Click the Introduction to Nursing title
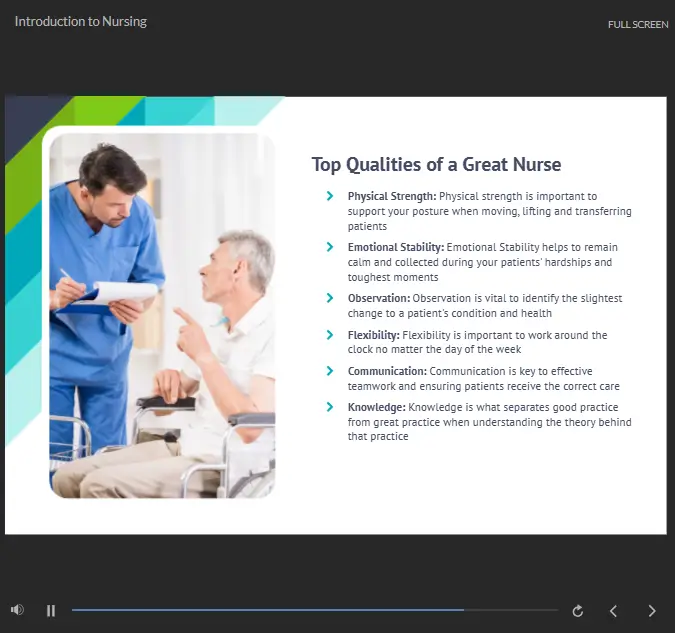The image size is (675, 633). click(81, 22)
